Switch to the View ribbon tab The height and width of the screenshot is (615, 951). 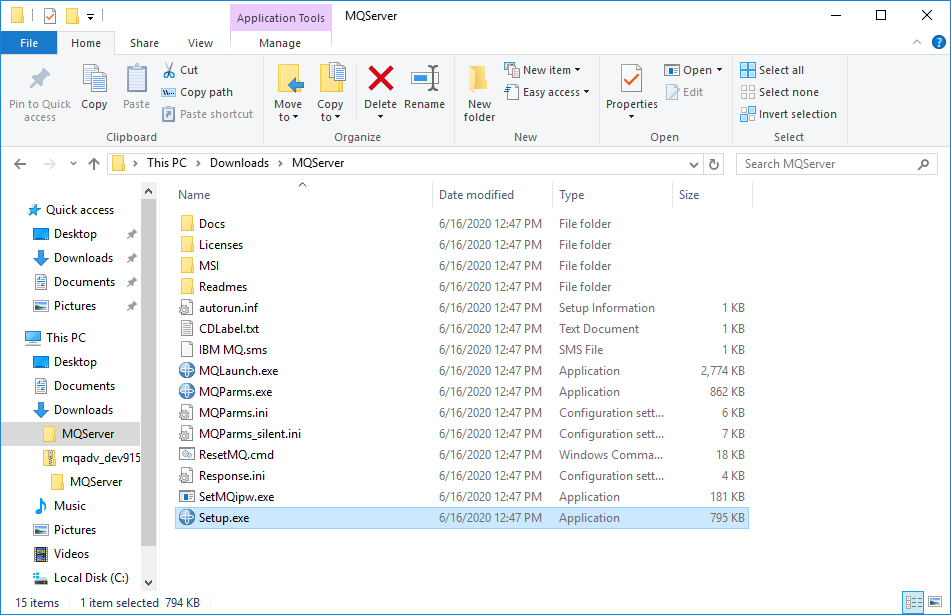[x=200, y=43]
